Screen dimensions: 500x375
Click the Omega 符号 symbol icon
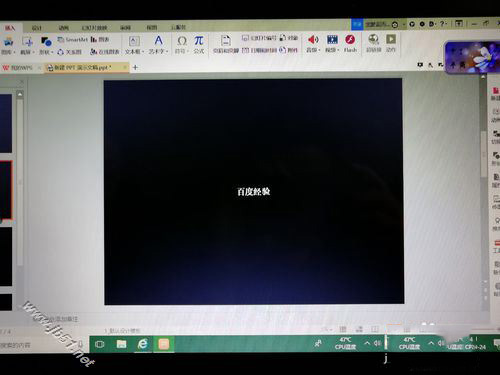point(182,41)
